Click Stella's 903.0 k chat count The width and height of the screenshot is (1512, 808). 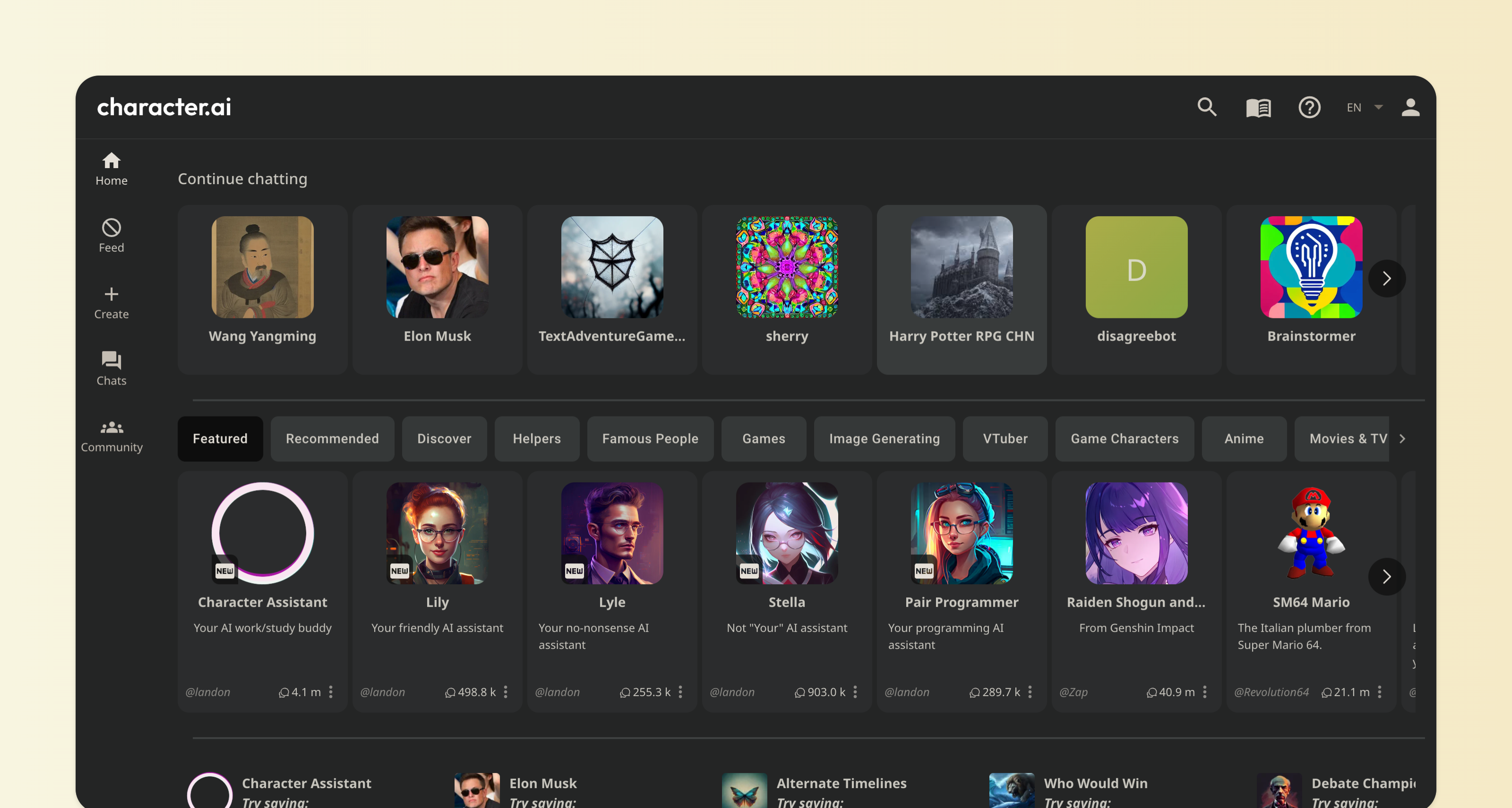(821, 692)
